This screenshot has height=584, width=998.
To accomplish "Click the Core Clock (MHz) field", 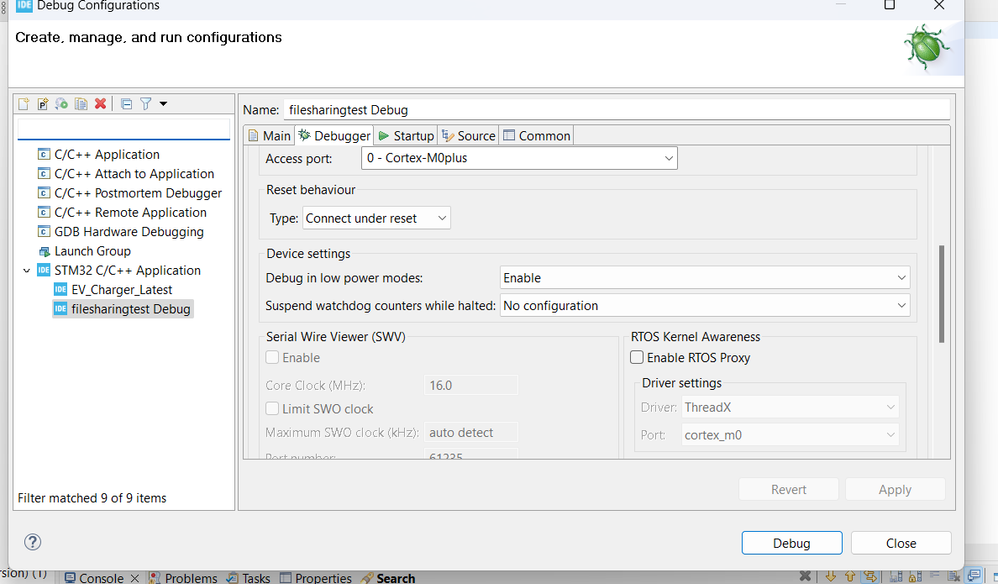I will [471, 386].
